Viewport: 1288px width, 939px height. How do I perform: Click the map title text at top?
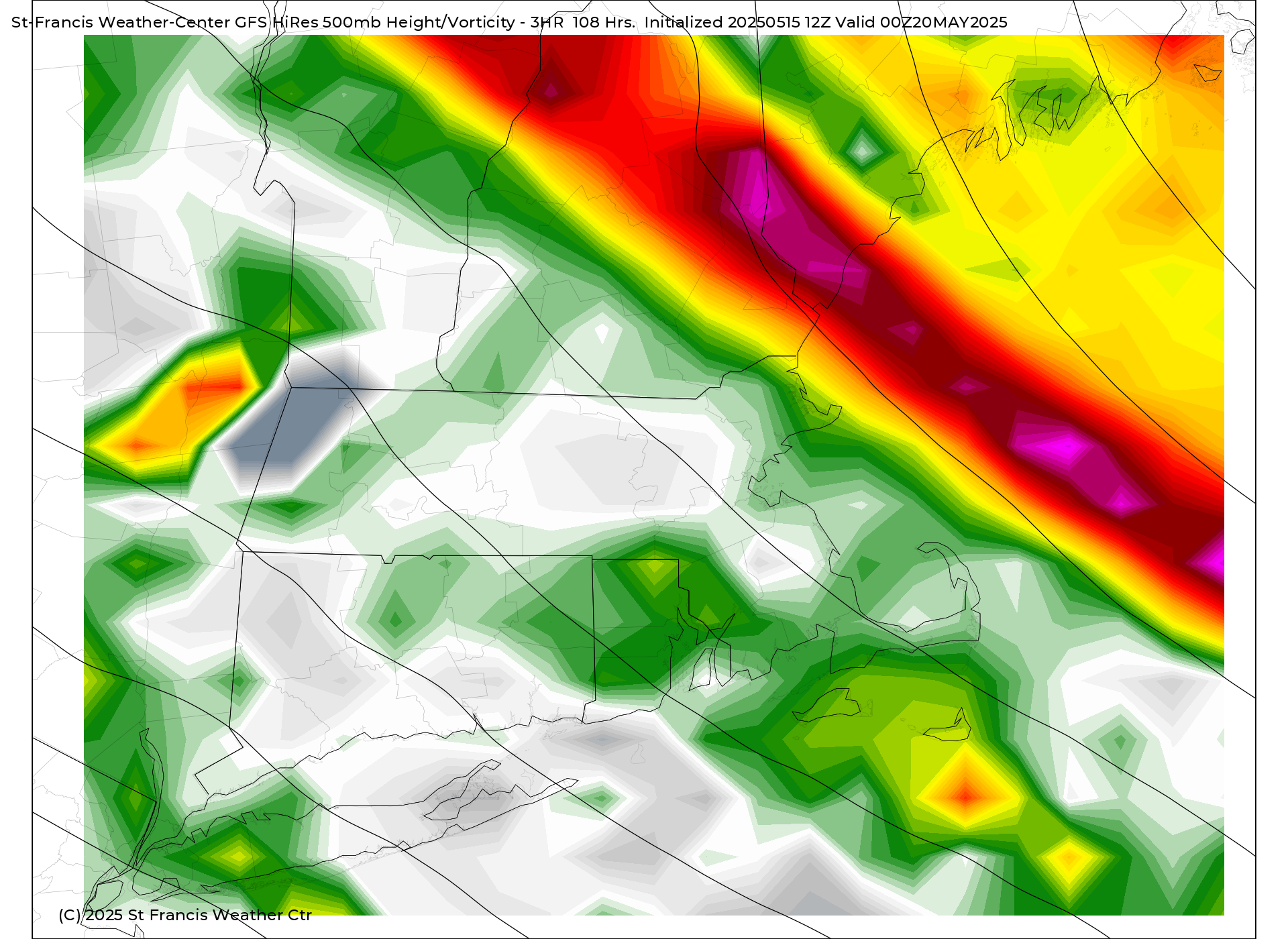[x=509, y=22]
